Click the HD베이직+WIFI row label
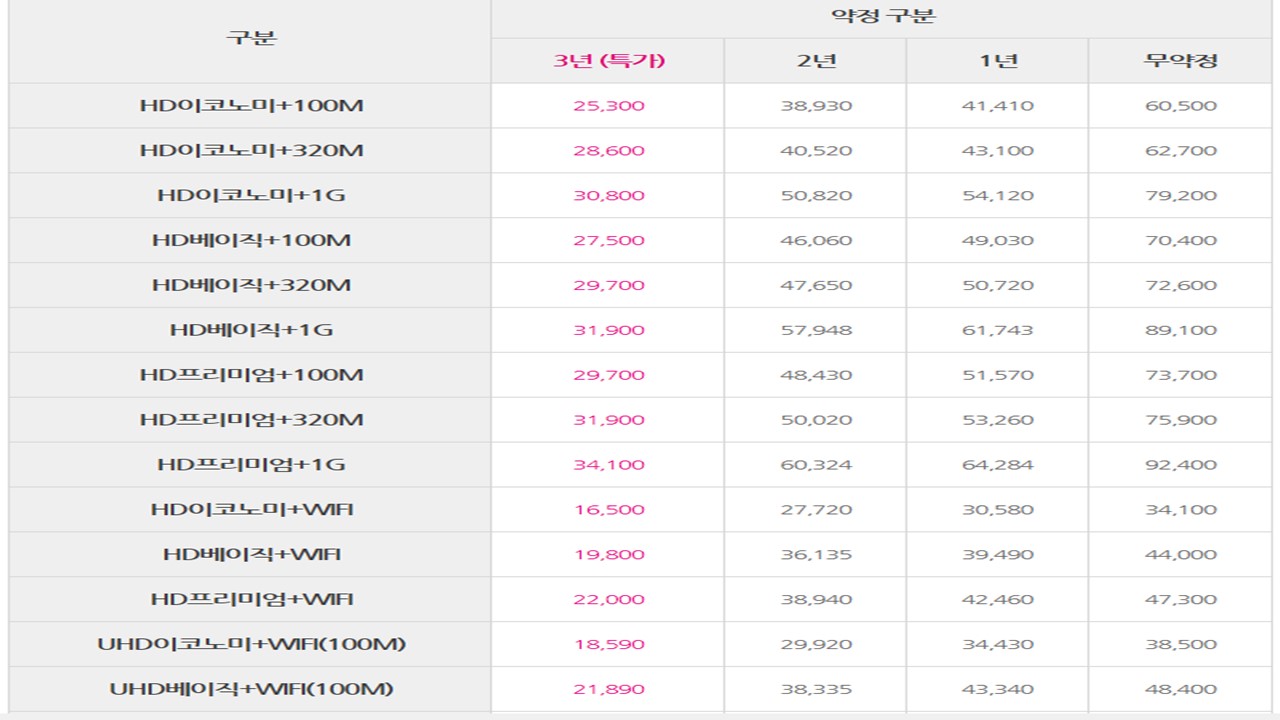 [251, 555]
